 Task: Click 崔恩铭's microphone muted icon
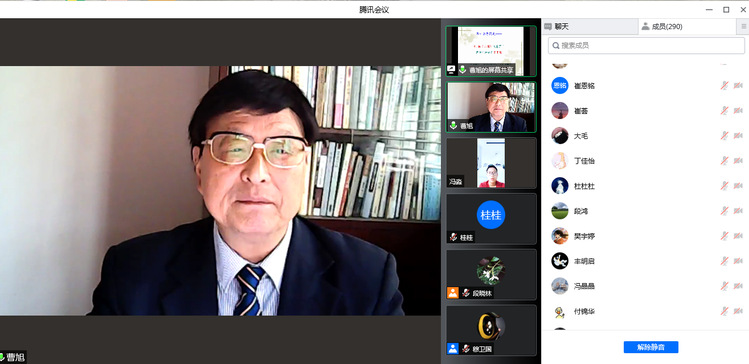pyautogui.click(x=725, y=86)
